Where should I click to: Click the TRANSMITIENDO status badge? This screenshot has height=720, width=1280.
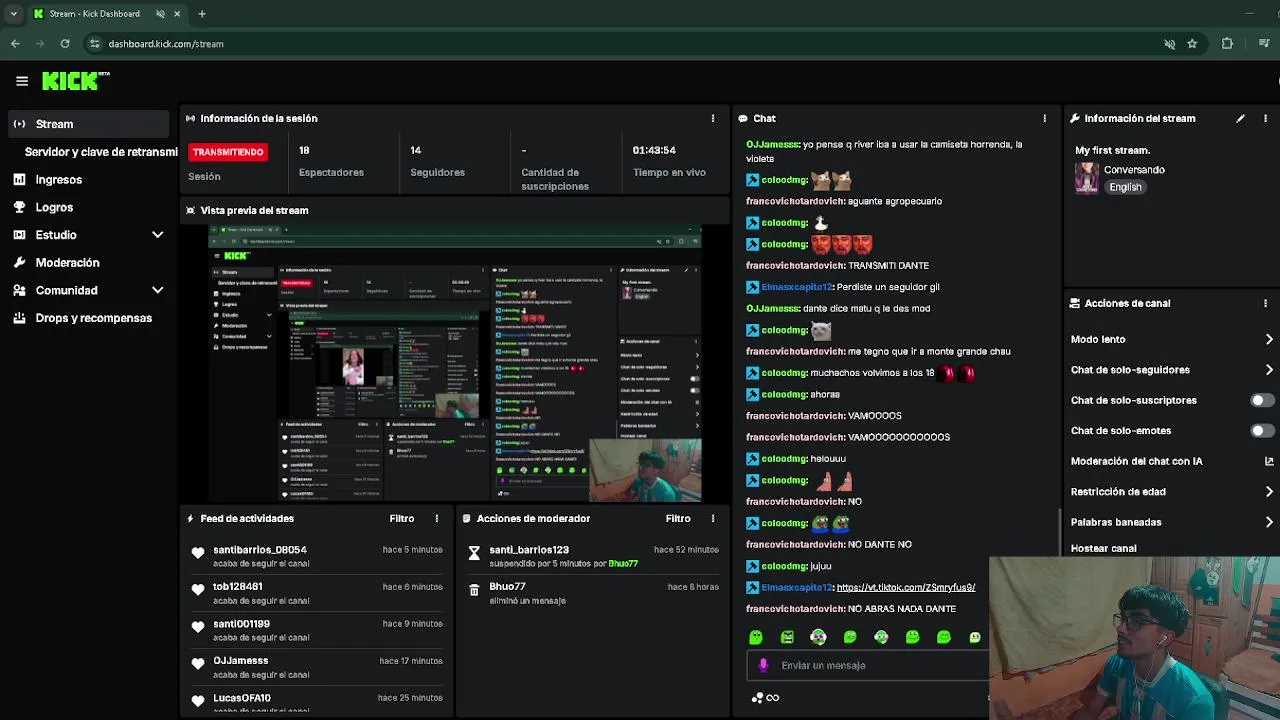click(228, 152)
